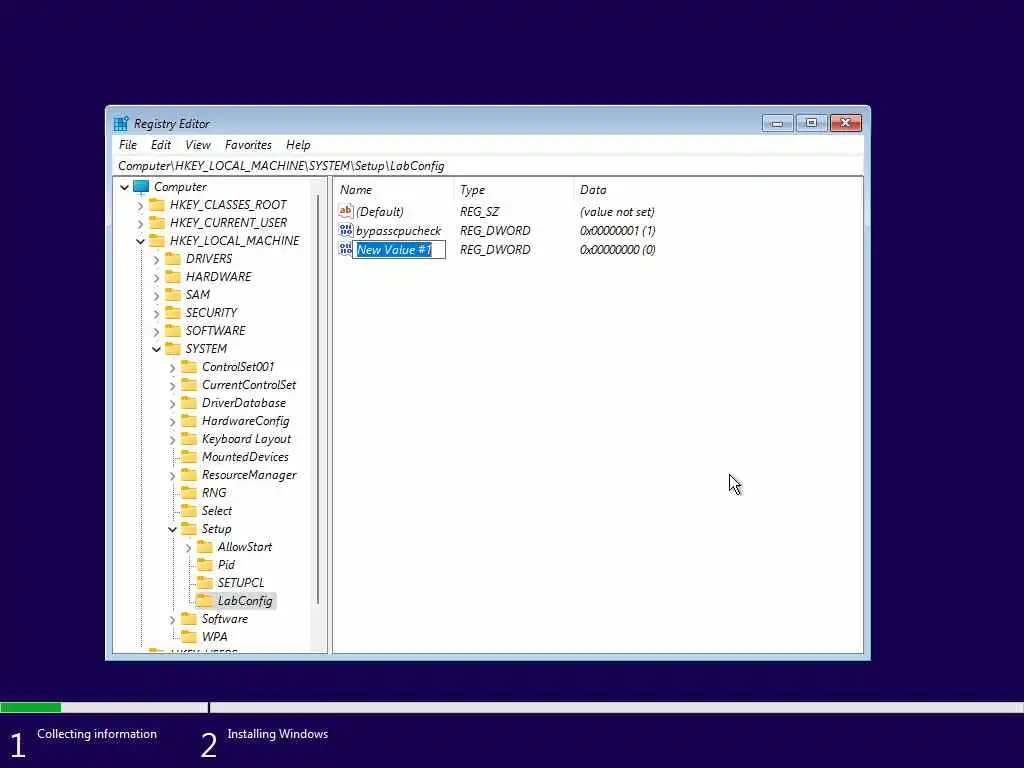Click the Collecting information step label
1024x768 pixels.
(x=97, y=734)
